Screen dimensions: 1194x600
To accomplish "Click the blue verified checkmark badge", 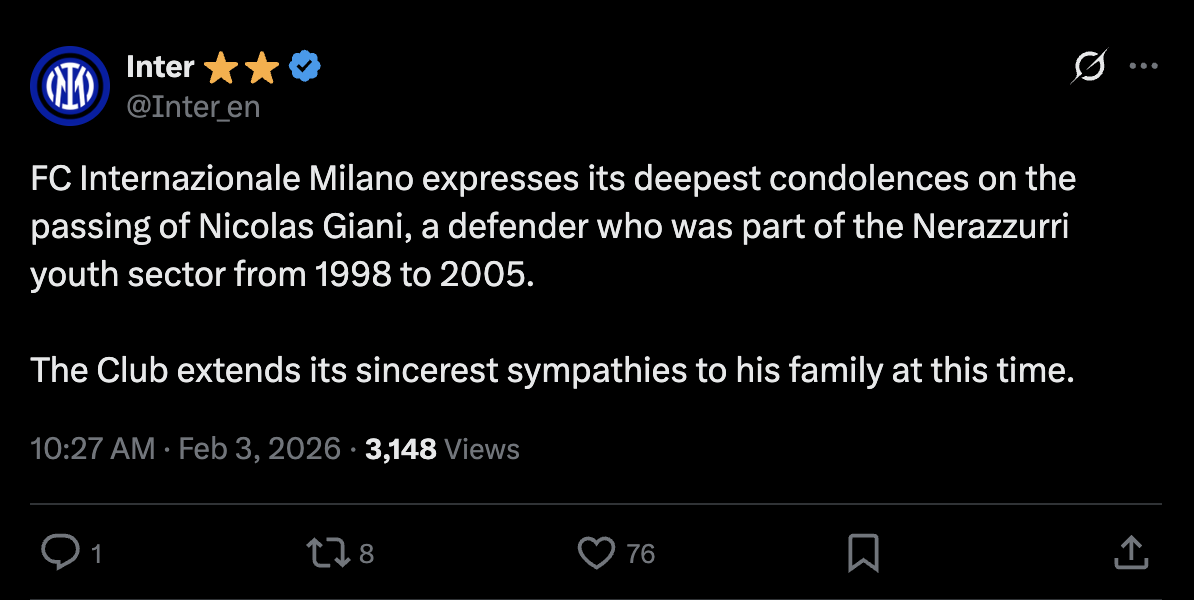I will tap(304, 67).
